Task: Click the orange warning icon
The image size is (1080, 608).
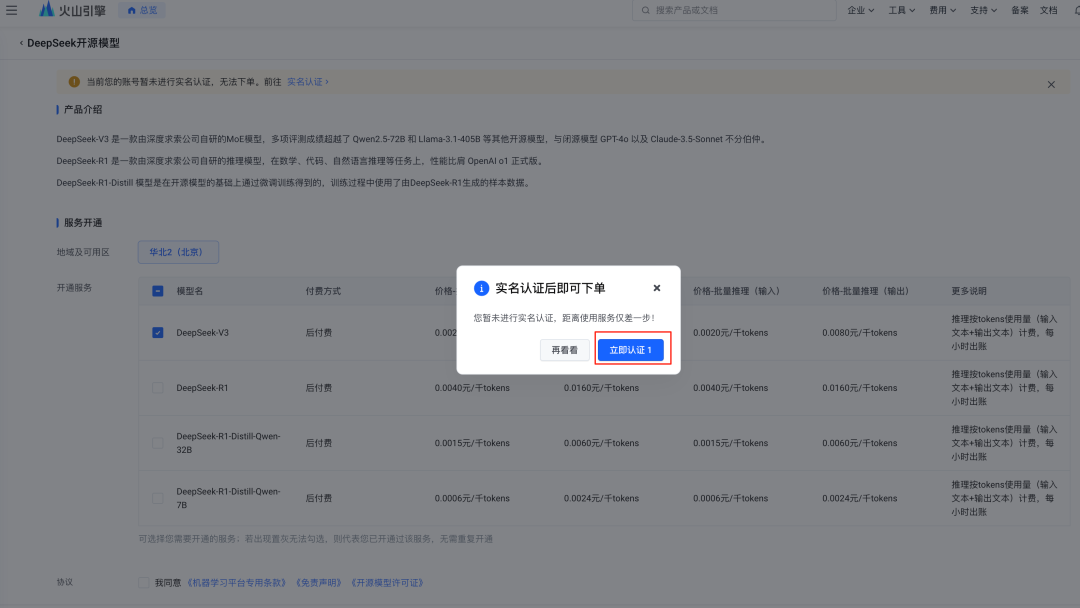Action: 74,82
